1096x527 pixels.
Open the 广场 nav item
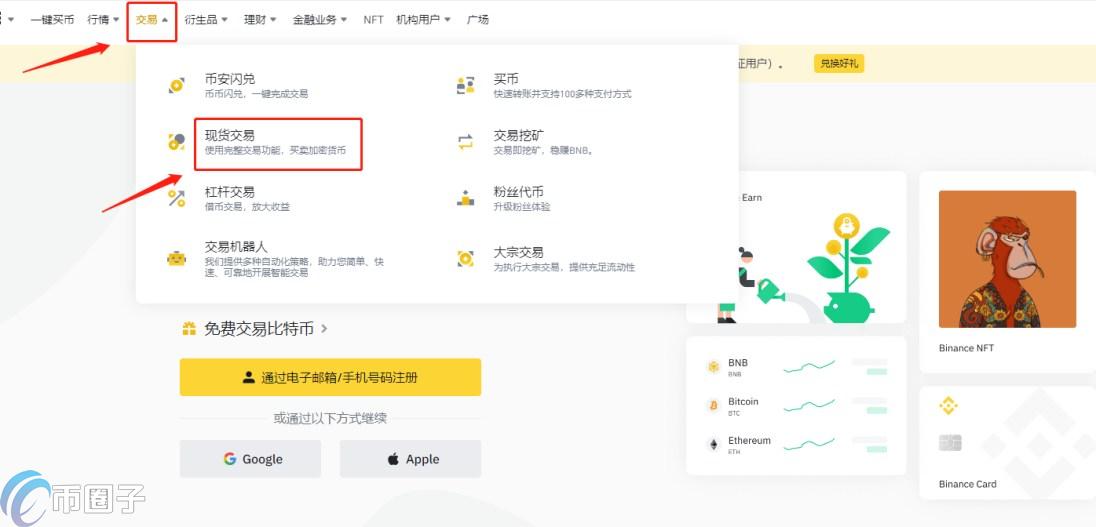click(478, 20)
